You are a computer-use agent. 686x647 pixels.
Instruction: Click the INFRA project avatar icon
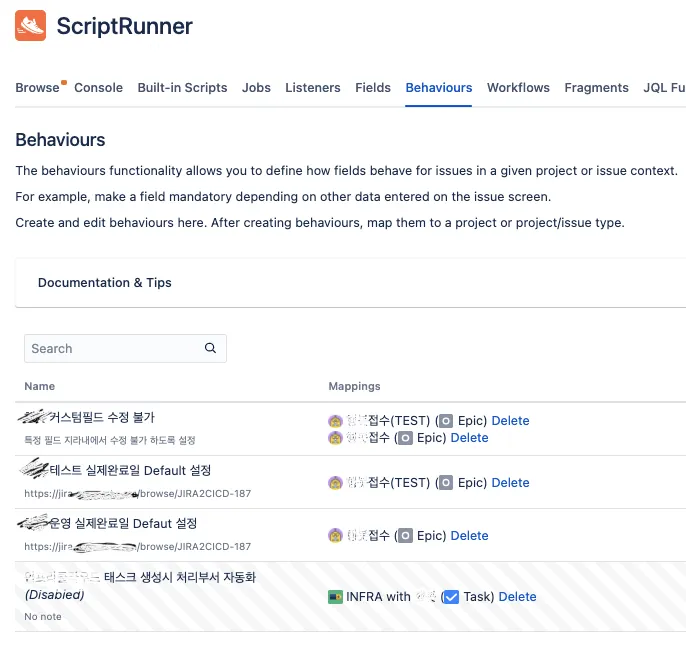[x=335, y=597]
